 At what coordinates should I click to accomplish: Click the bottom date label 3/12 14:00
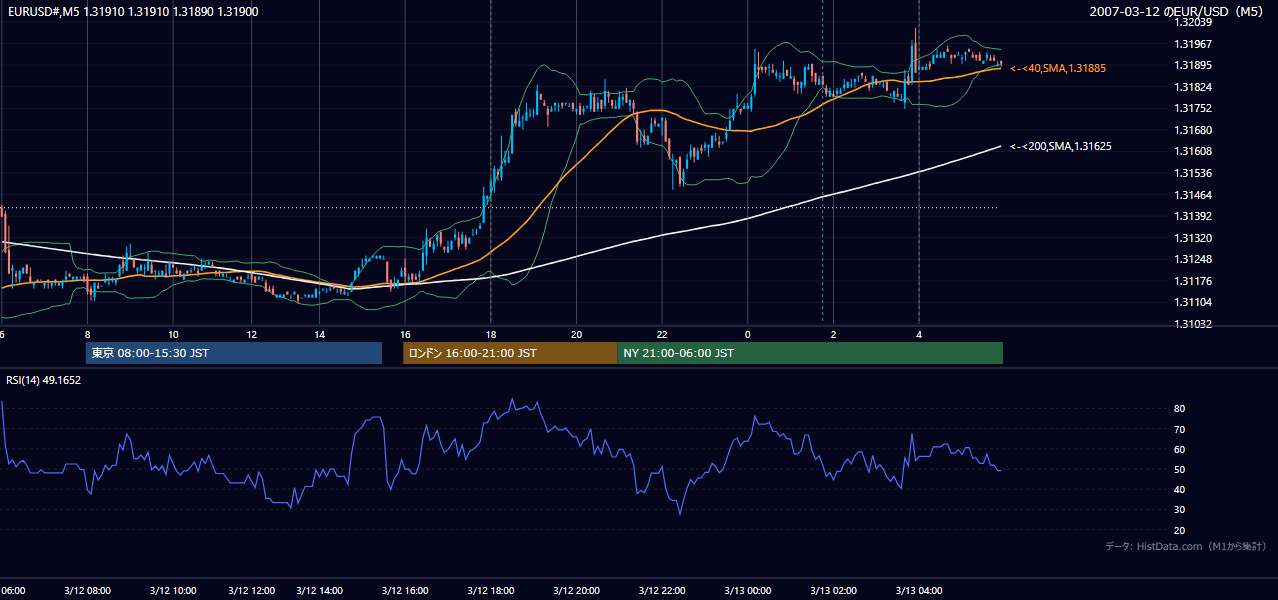click(319, 590)
